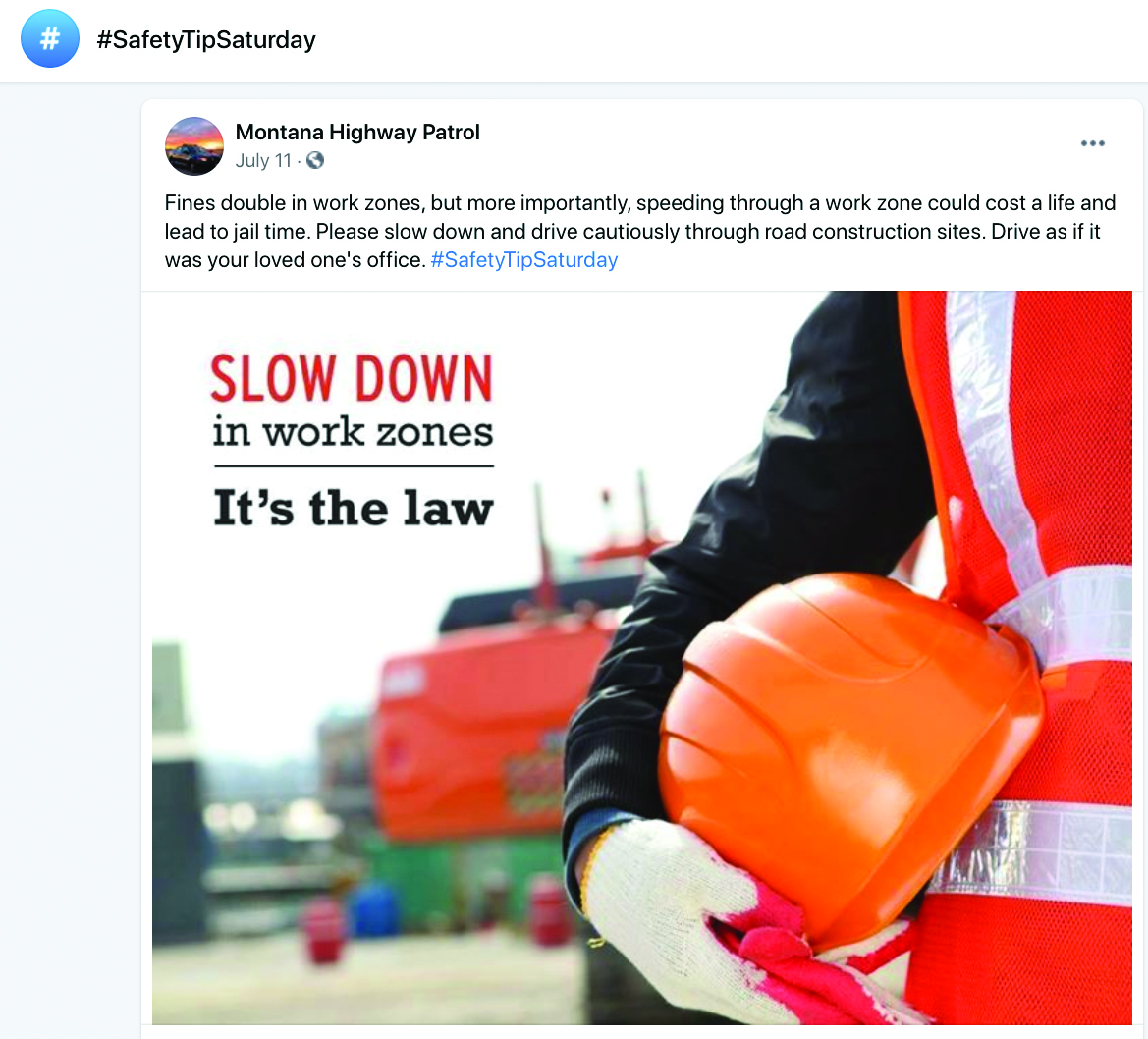This screenshot has width=1148, height=1039.
Task: Click the blue hashtag circle icon
Action: click(50, 39)
